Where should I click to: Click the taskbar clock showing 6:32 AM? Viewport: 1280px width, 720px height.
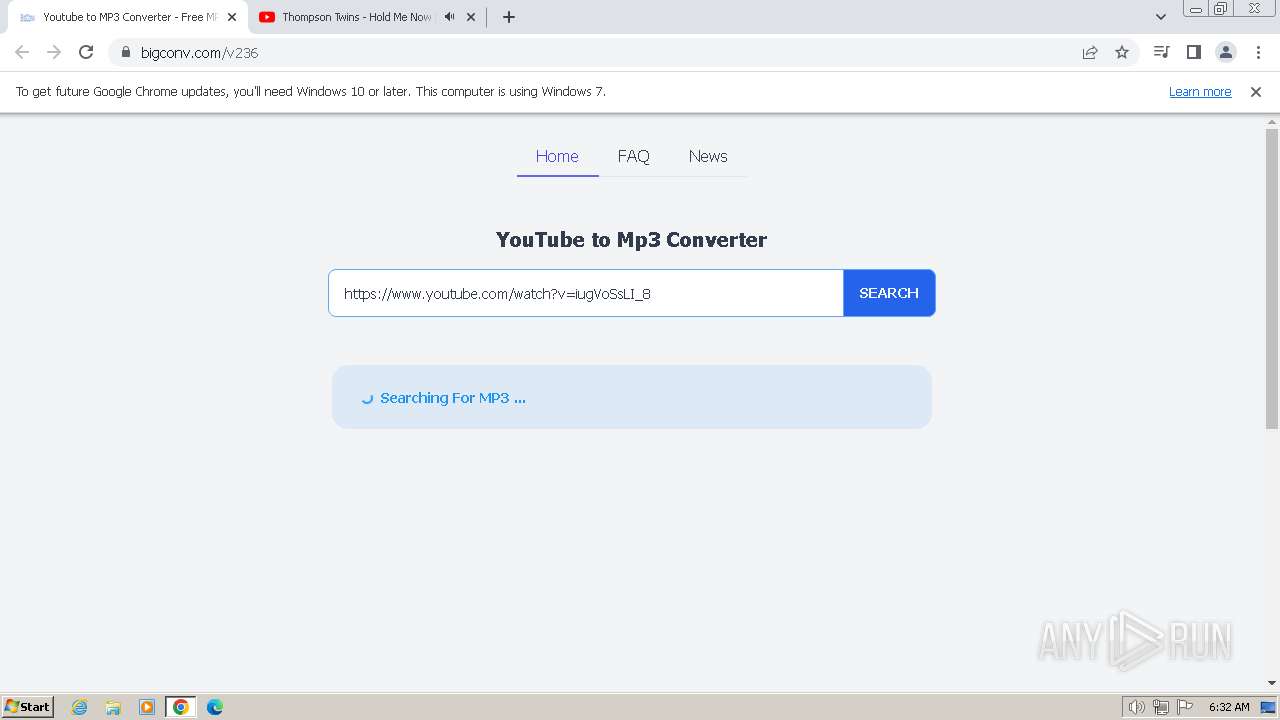click(x=1229, y=707)
